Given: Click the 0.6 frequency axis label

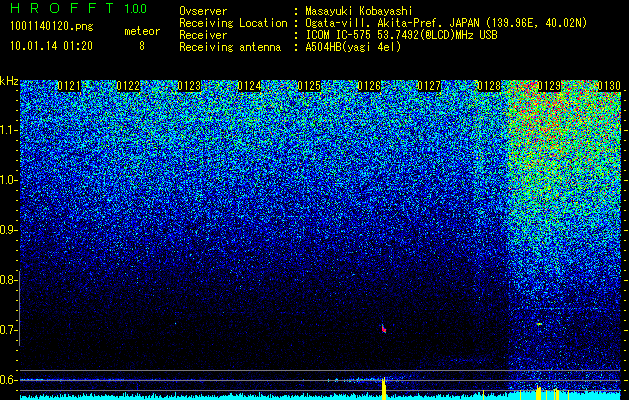Looking at the screenshot, I should click(x=8, y=380).
